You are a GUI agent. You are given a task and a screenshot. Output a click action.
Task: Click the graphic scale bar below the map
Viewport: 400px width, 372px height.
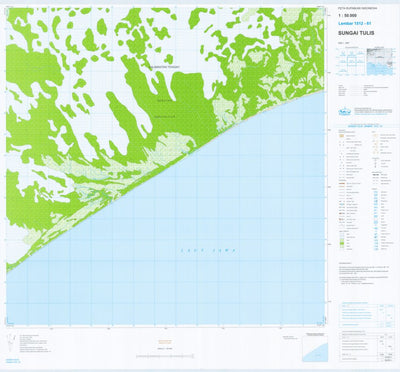click(165, 357)
